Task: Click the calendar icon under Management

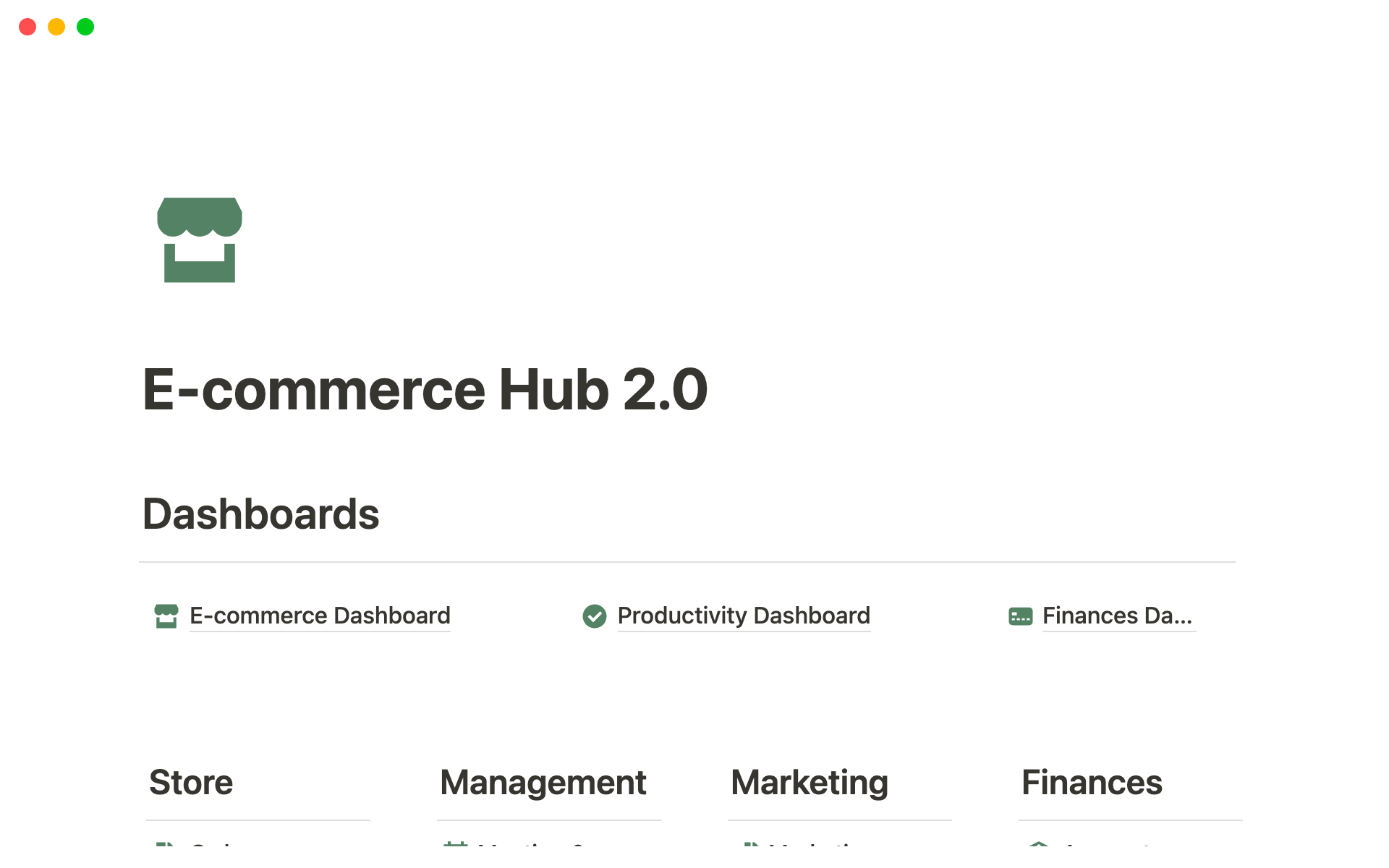Action: click(x=456, y=844)
